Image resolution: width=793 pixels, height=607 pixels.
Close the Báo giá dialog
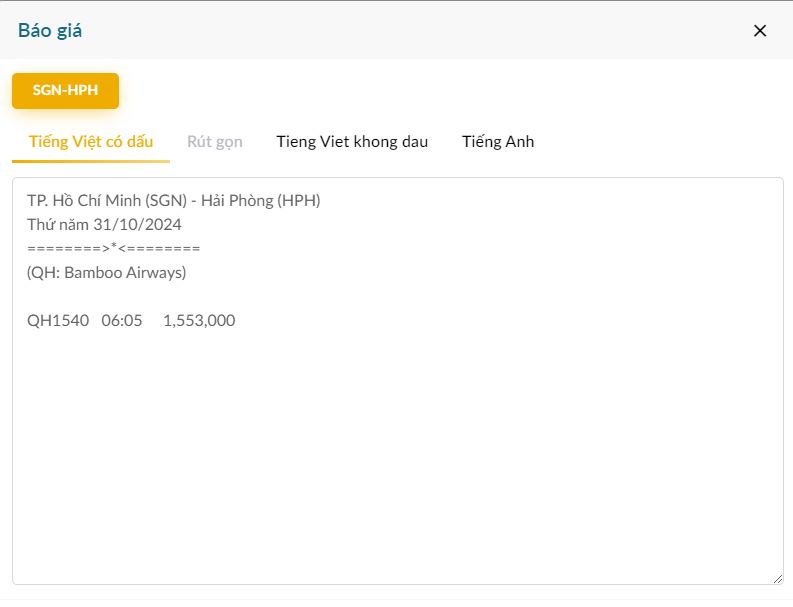760,30
